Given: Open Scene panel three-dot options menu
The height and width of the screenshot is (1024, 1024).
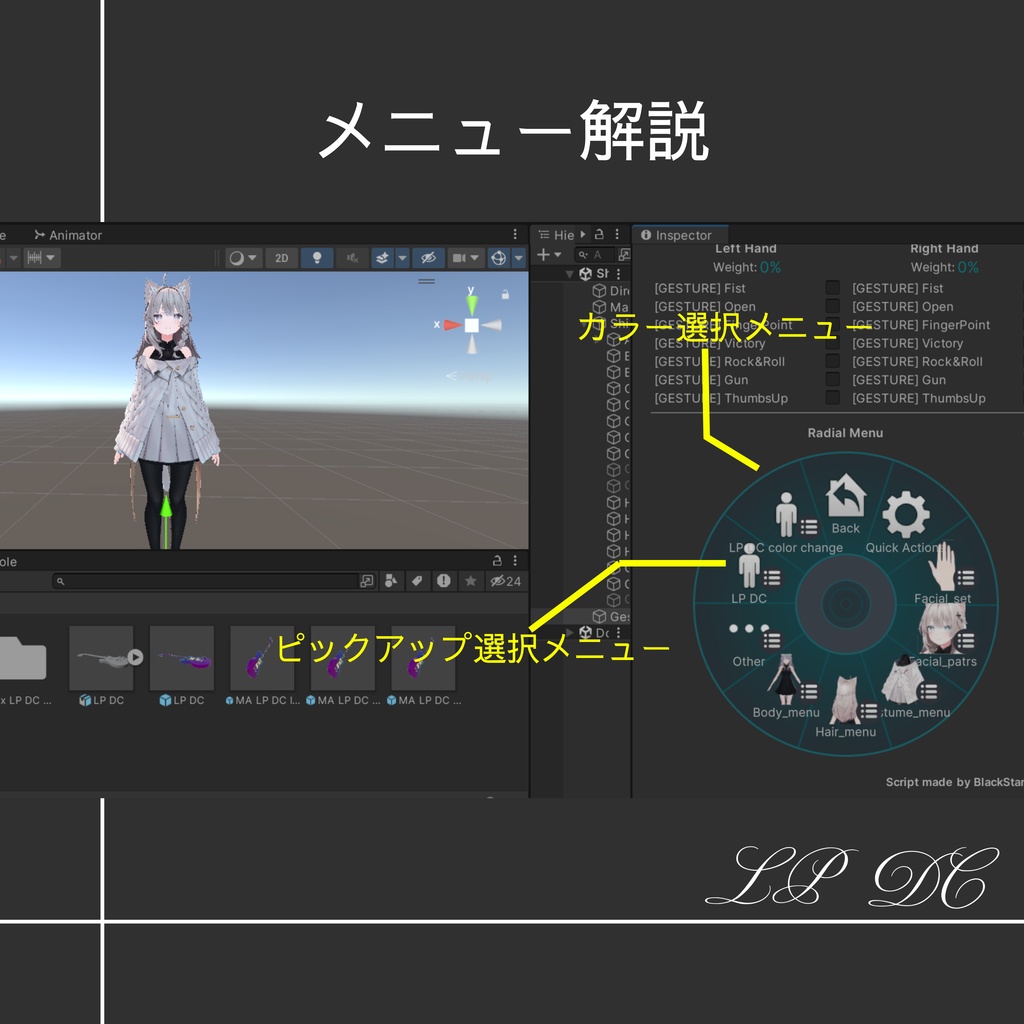Looking at the screenshot, I should tap(515, 234).
